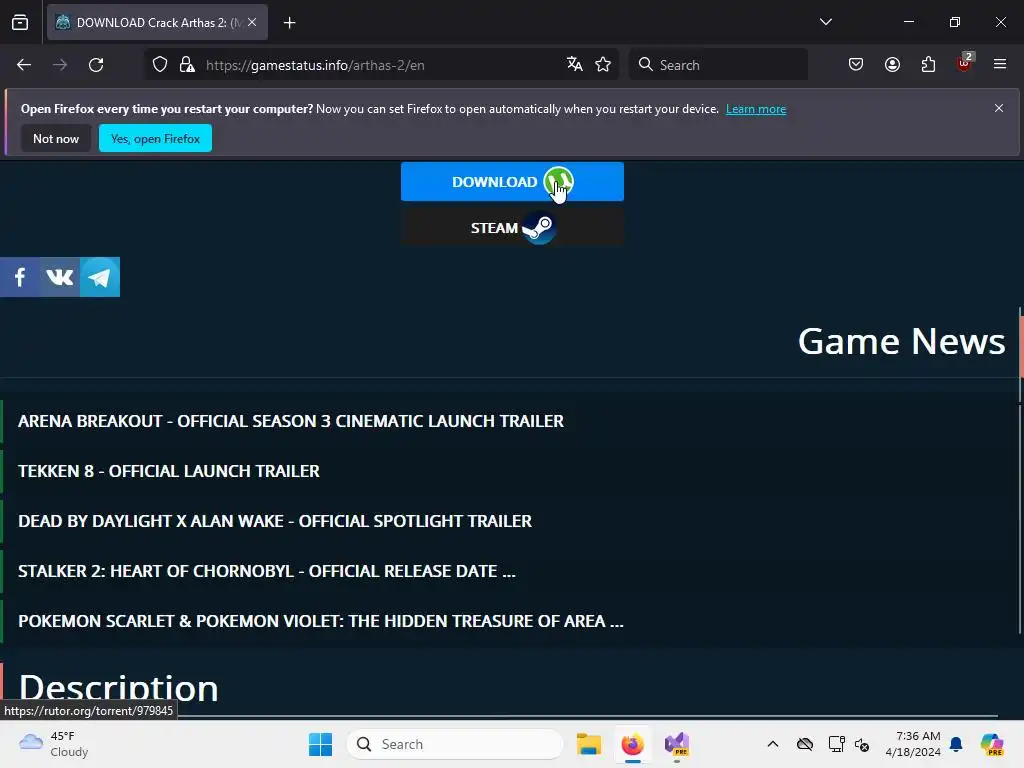
Task: Open Firefox application hamburger menu
Action: pos(1000,64)
